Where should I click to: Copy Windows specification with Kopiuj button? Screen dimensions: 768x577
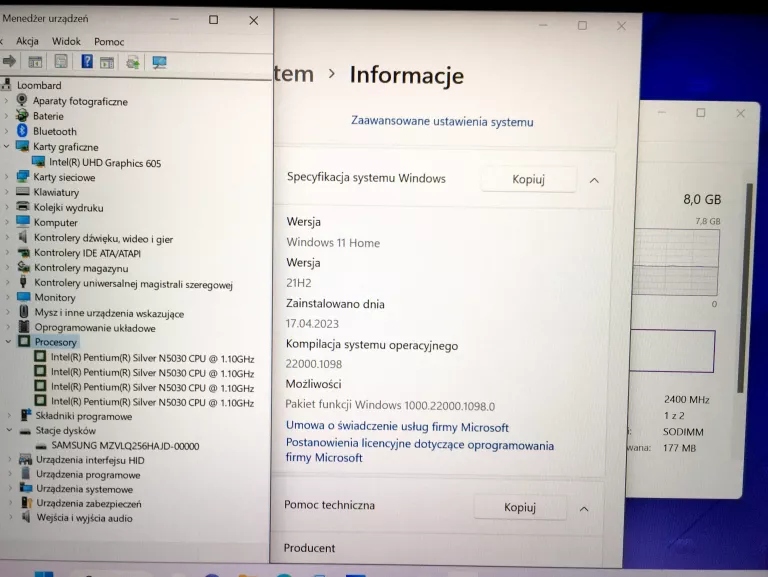(528, 179)
